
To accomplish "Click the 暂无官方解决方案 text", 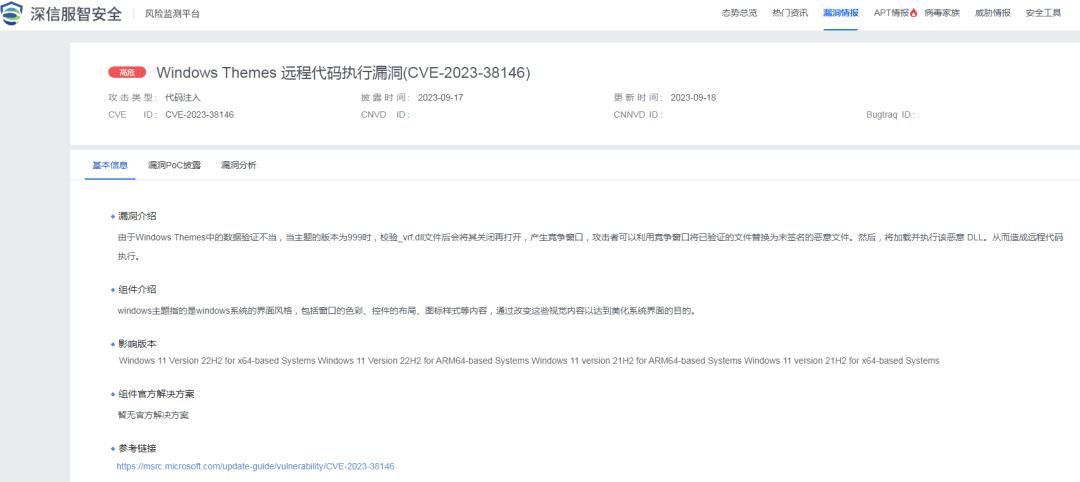I will (154, 415).
